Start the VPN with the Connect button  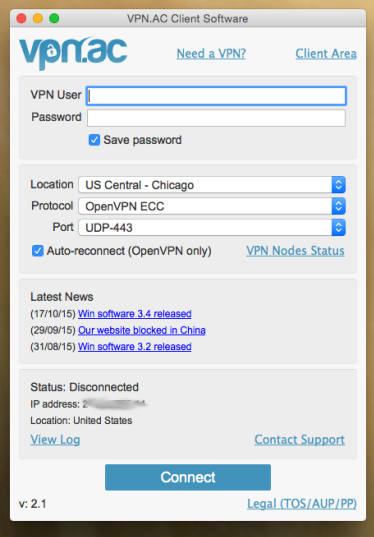pyautogui.click(x=188, y=477)
